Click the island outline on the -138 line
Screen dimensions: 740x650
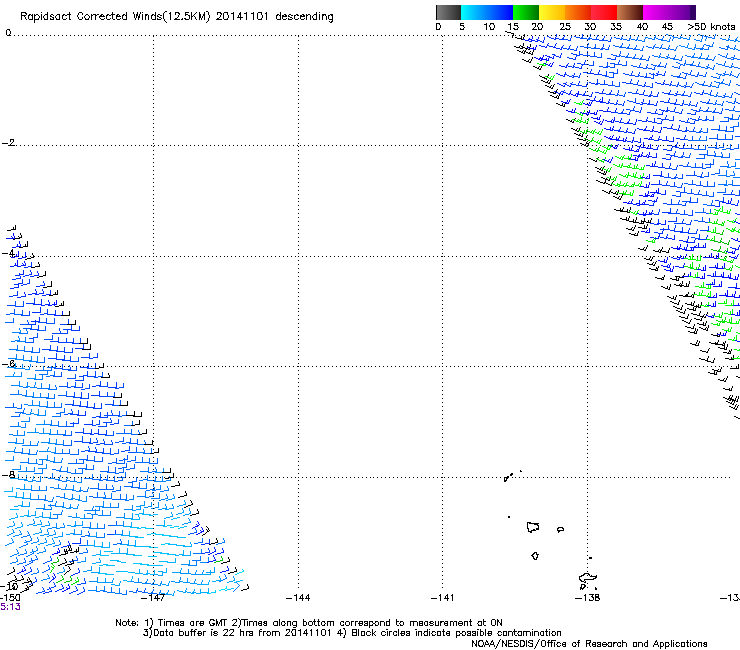pos(588,579)
